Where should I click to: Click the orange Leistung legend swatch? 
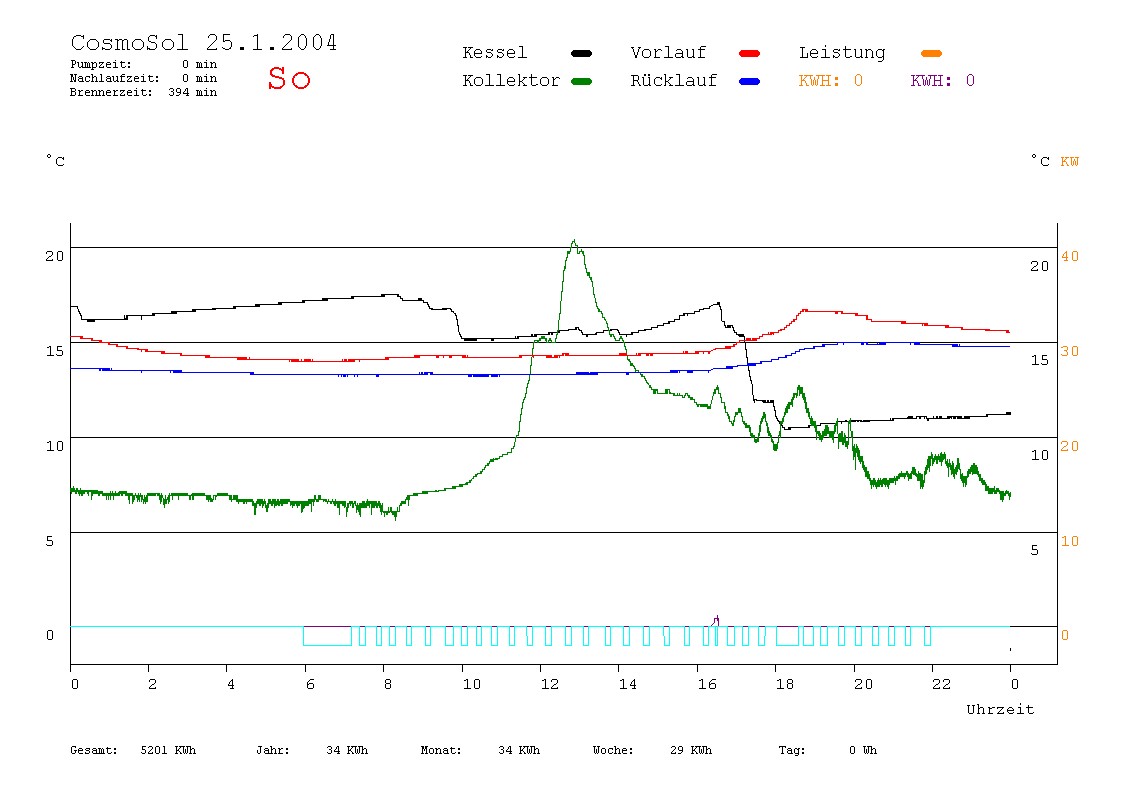point(931,53)
